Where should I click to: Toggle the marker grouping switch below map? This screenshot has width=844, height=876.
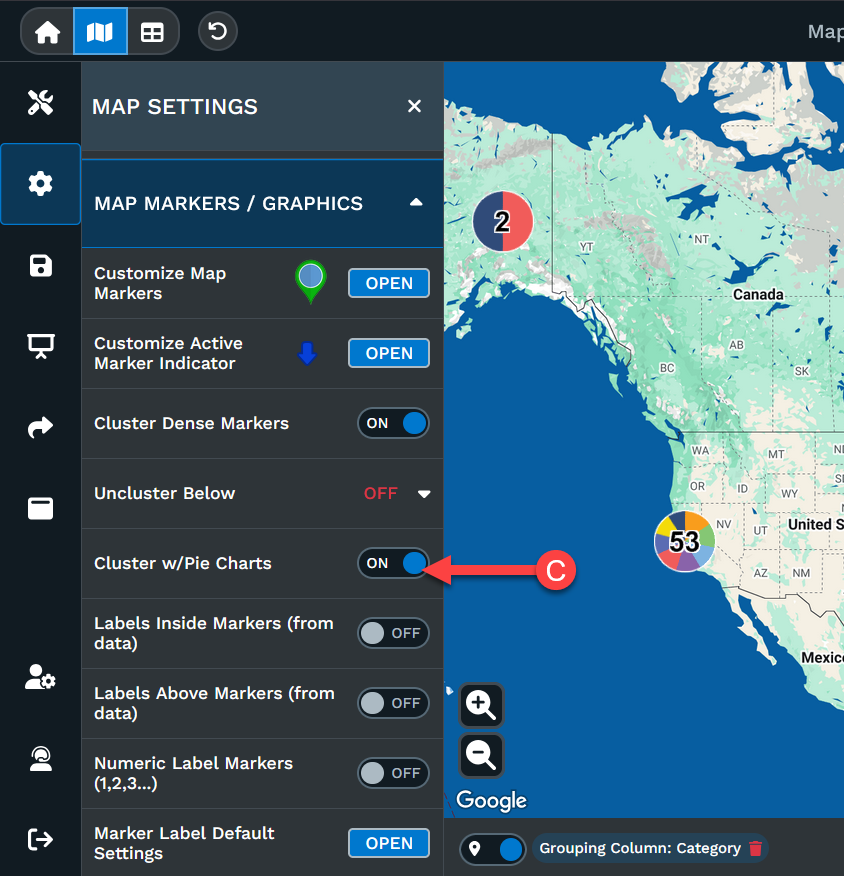(x=493, y=849)
